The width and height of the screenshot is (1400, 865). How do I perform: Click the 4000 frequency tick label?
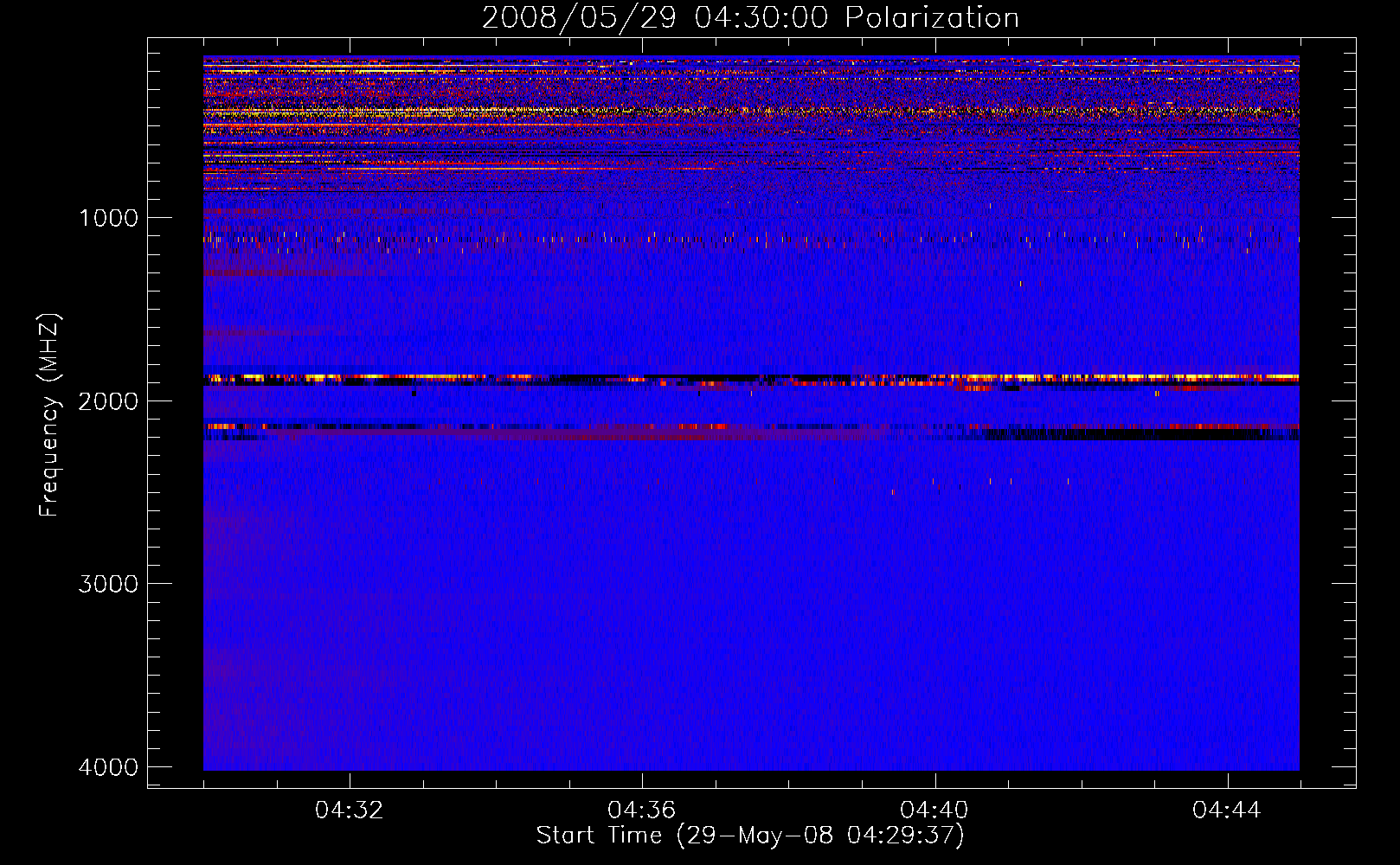(108, 767)
